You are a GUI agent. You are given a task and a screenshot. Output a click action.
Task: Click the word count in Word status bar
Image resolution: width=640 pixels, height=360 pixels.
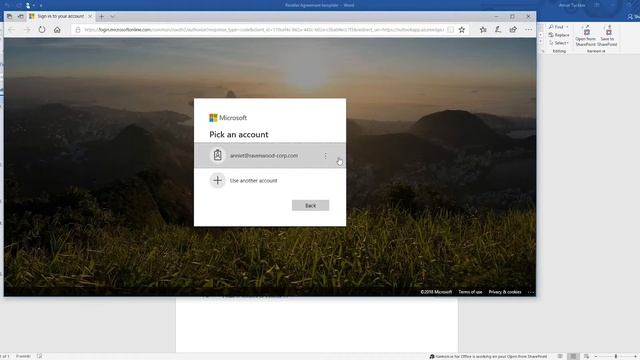pos(23,356)
